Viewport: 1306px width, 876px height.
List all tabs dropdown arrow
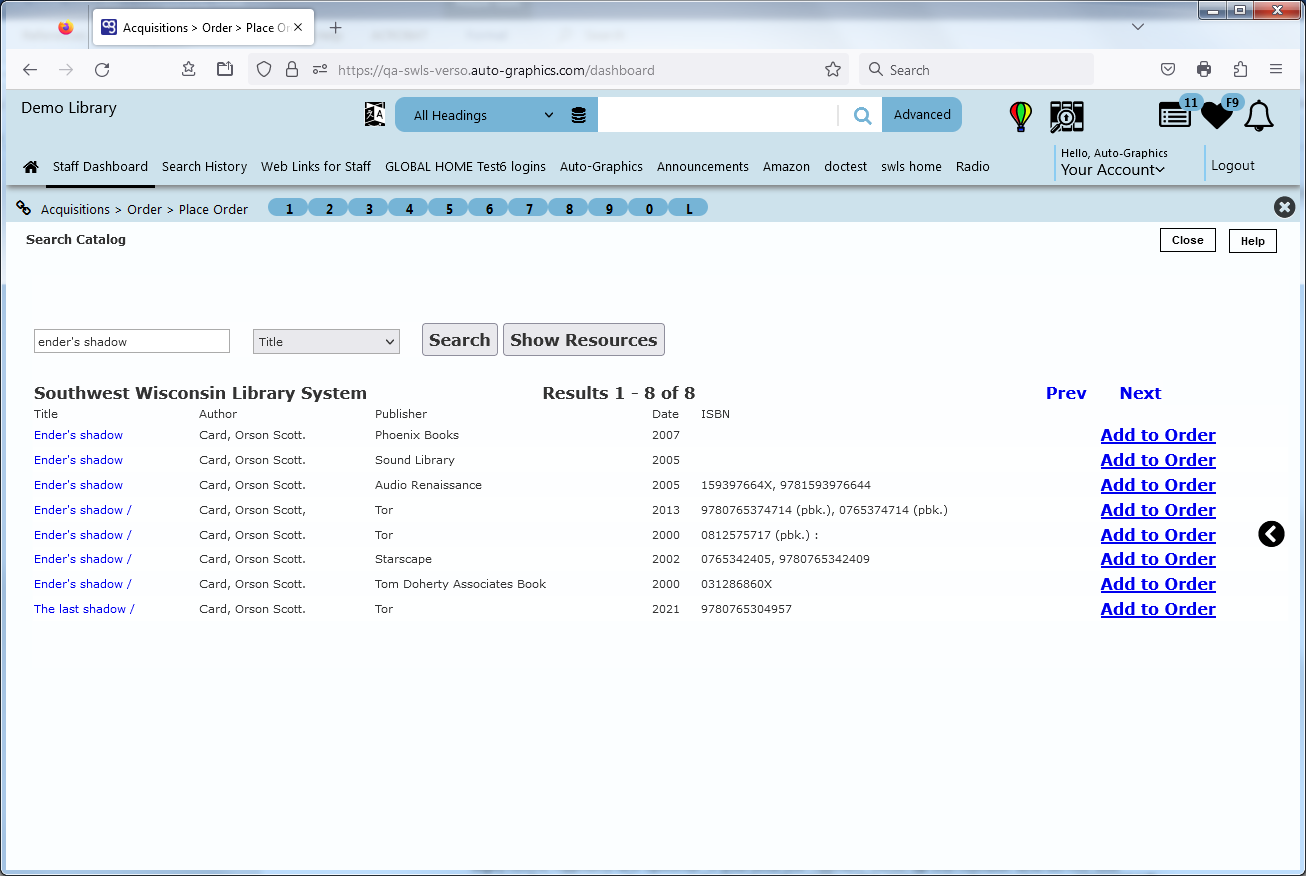pos(1138,27)
